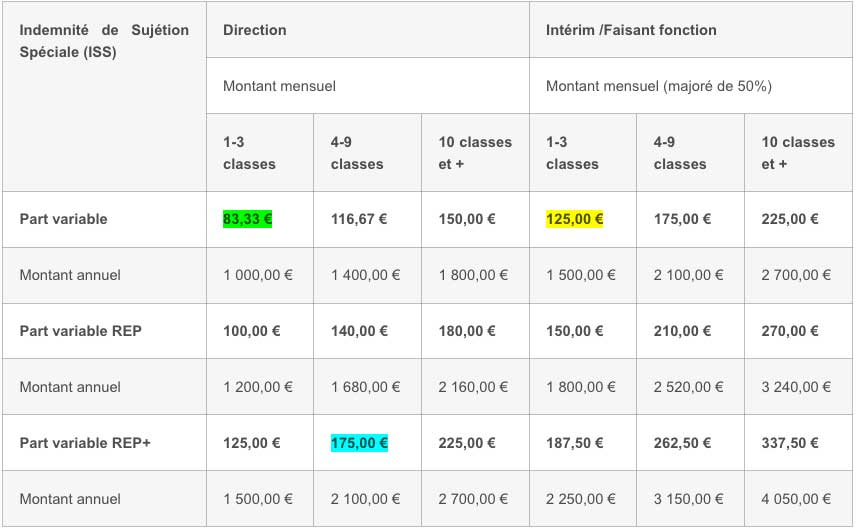Select the 262,50 € cell
Viewport: 856px width, 530px height.
pyautogui.click(x=682, y=443)
